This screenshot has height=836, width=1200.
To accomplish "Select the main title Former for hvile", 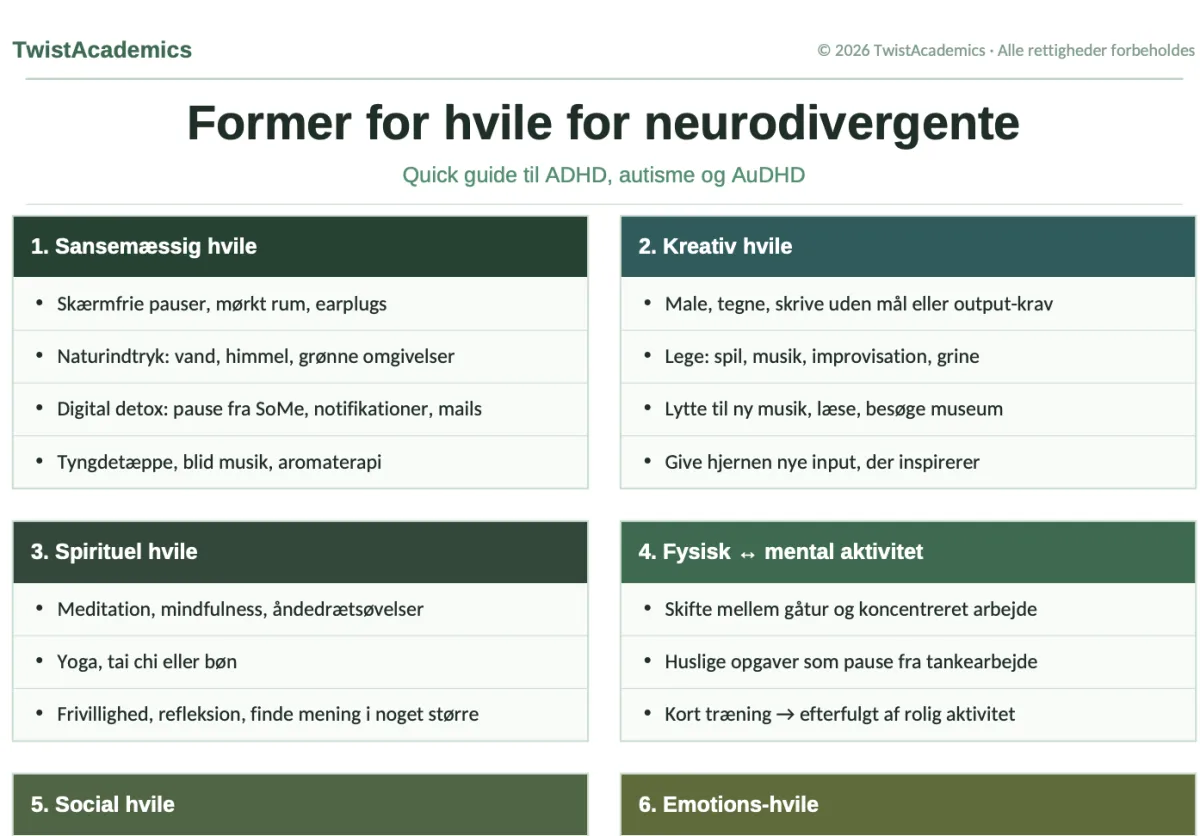I will point(603,123).
